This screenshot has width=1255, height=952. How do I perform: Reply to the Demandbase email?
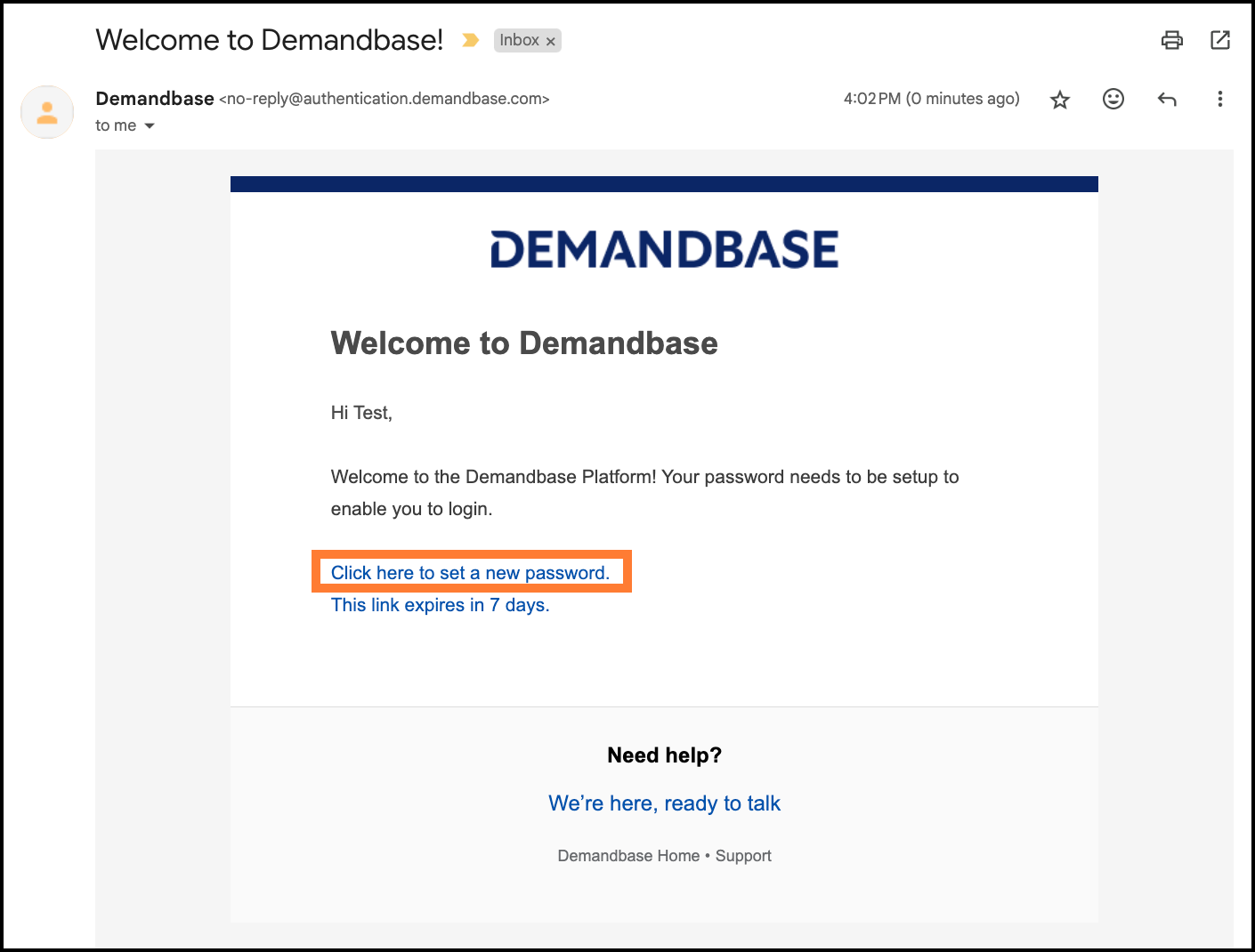[x=1167, y=99]
